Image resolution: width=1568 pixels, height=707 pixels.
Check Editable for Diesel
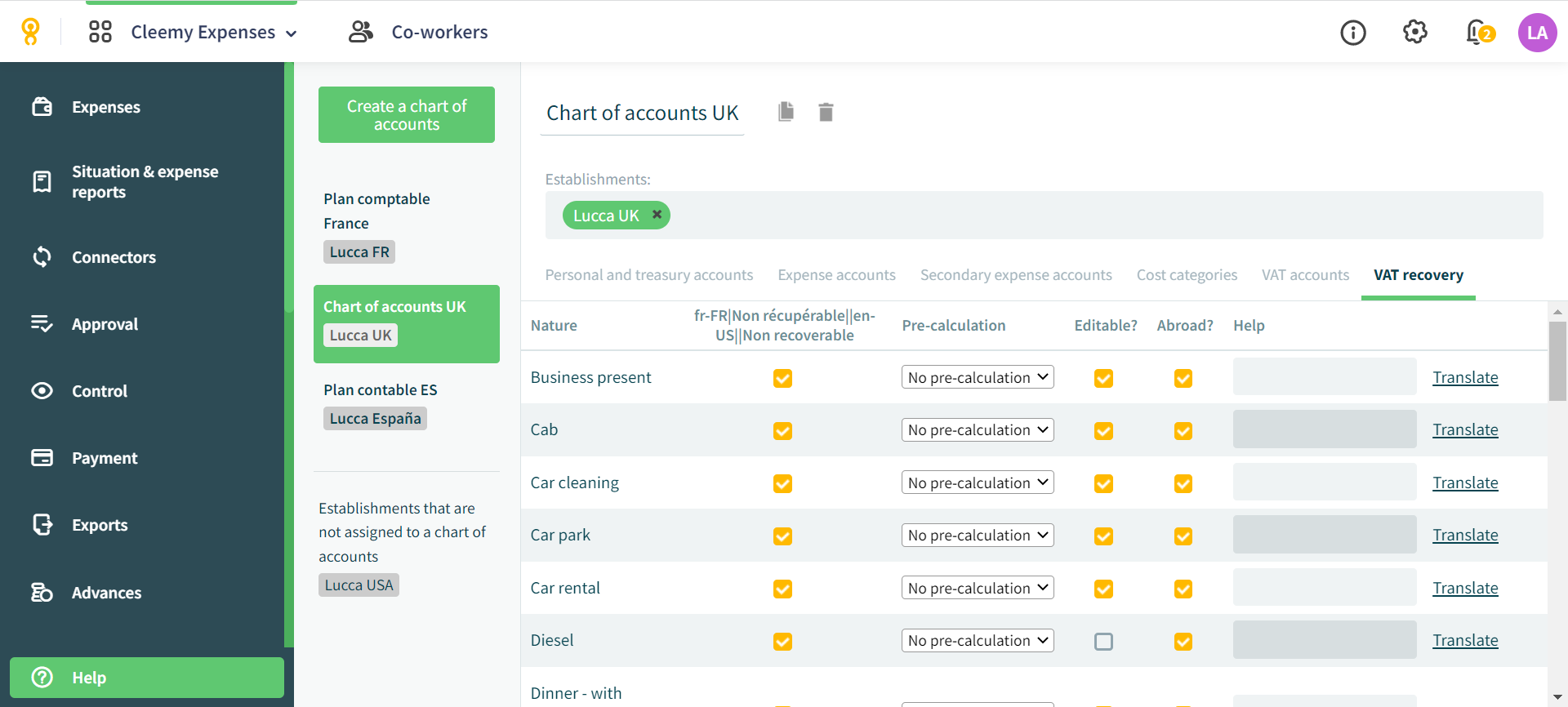1103,642
